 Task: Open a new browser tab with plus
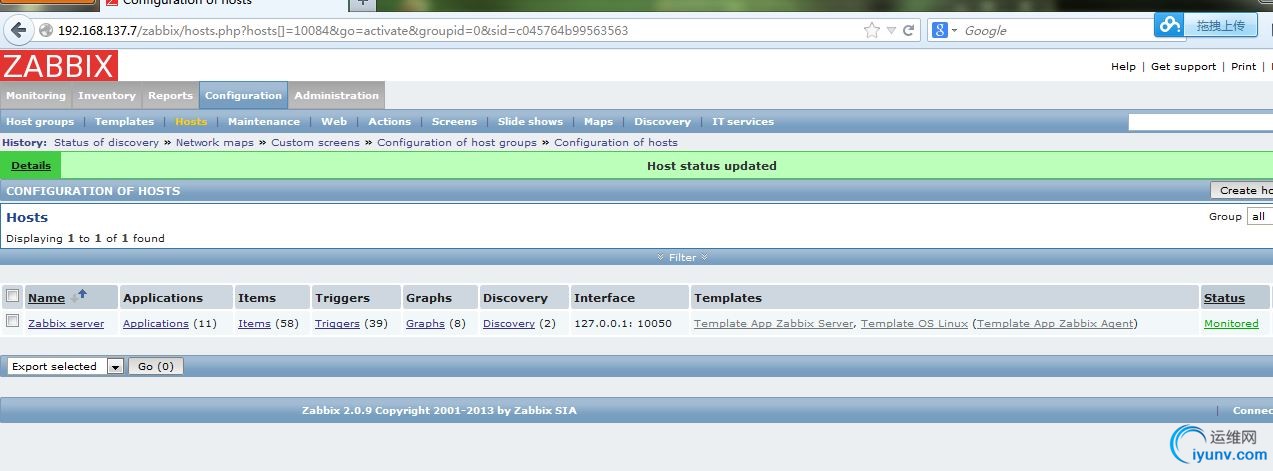pos(363,3)
